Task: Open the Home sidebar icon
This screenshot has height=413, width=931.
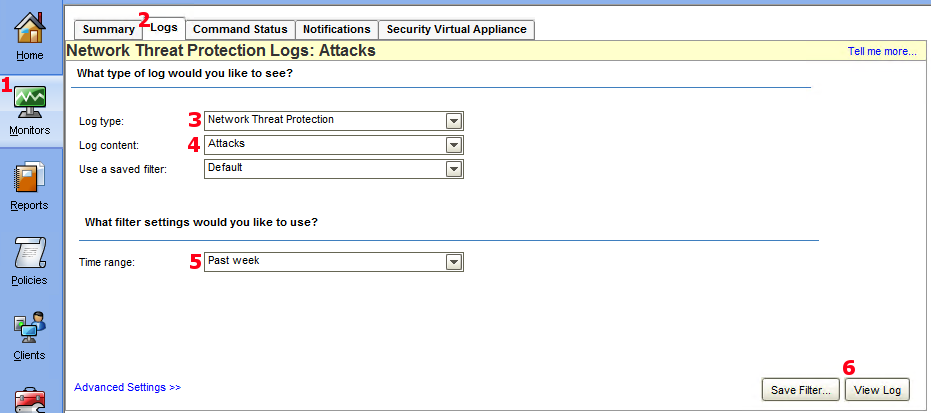Action: click(30, 33)
